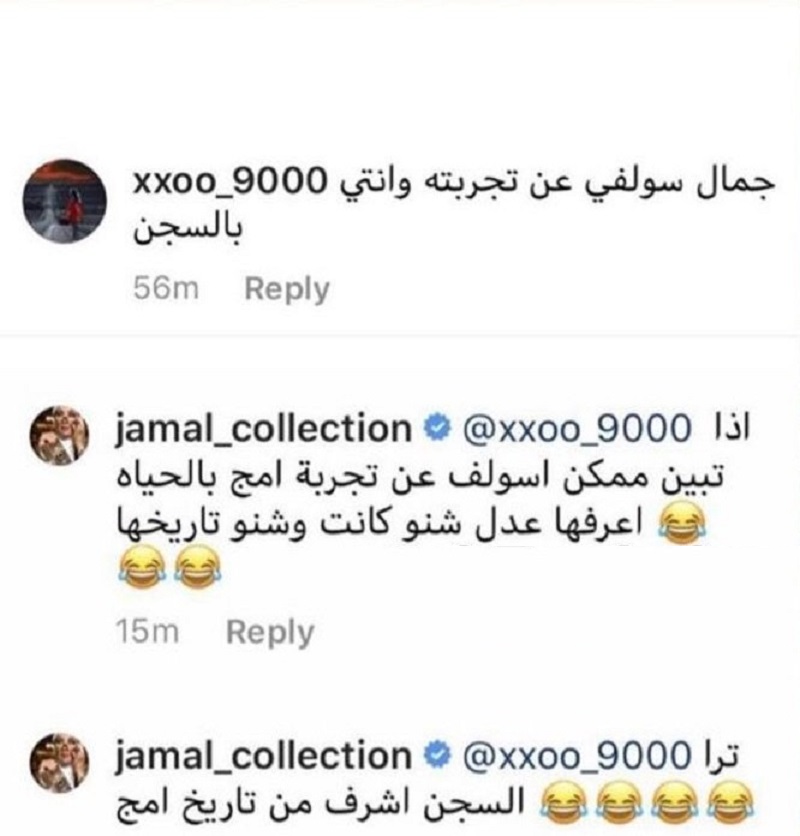Open jamal_collection avatar beside the 15m comment
This screenshot has height=836, width=800.
[59, 435]
